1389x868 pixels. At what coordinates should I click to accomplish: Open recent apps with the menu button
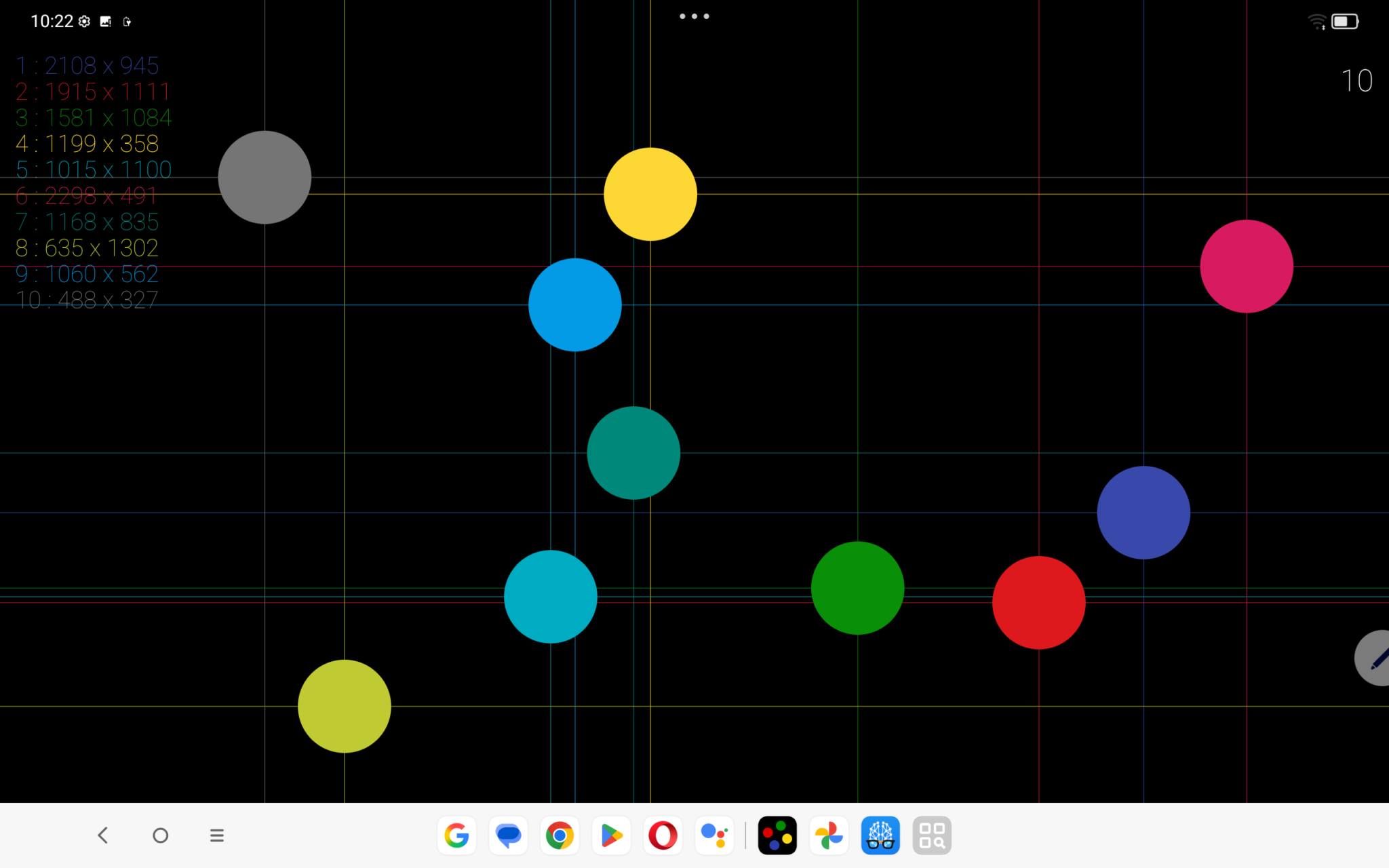pos(216,835)
